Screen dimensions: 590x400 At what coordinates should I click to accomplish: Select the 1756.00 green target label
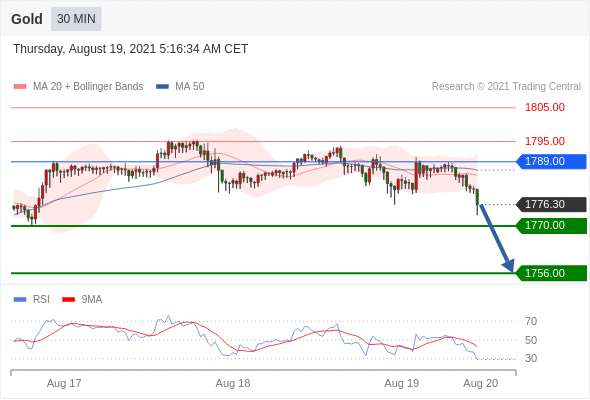[551, 273]
